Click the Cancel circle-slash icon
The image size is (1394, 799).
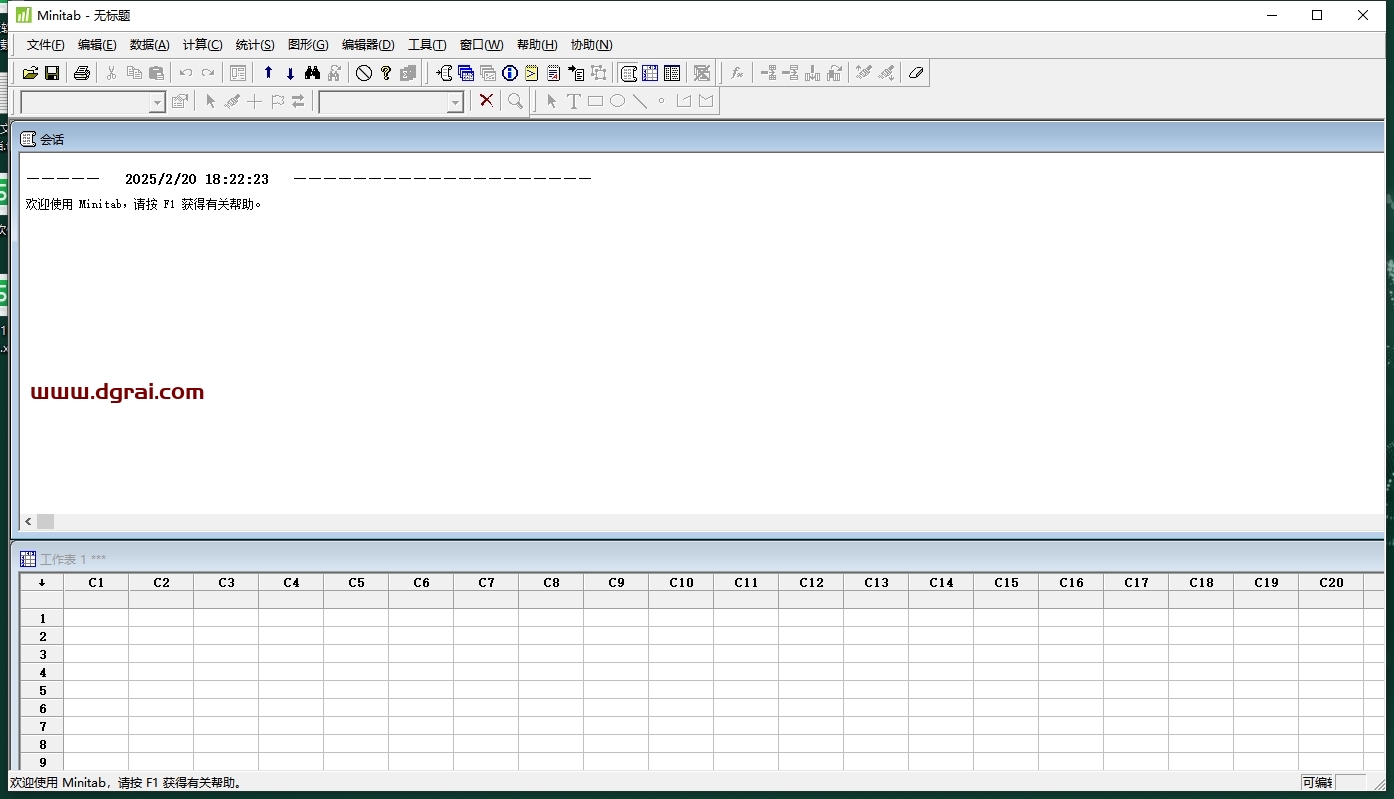coord(364,73)
